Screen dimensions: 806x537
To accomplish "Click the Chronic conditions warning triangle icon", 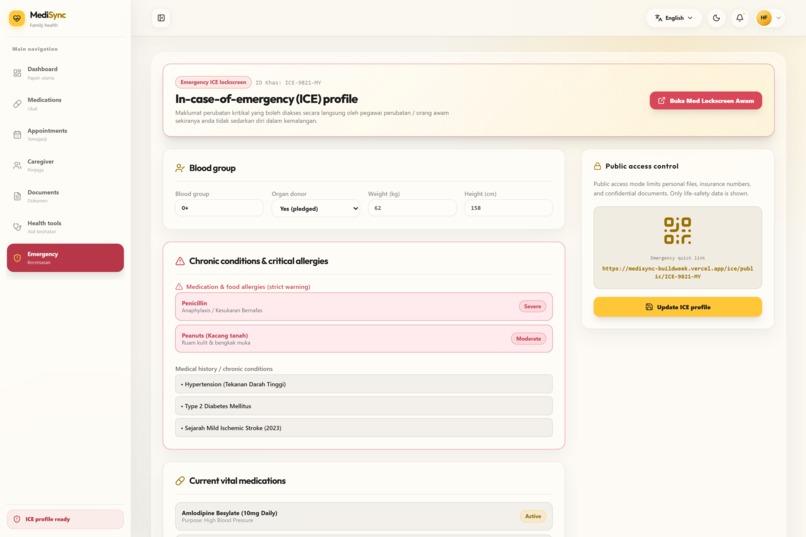I will [x=180, y=261].
